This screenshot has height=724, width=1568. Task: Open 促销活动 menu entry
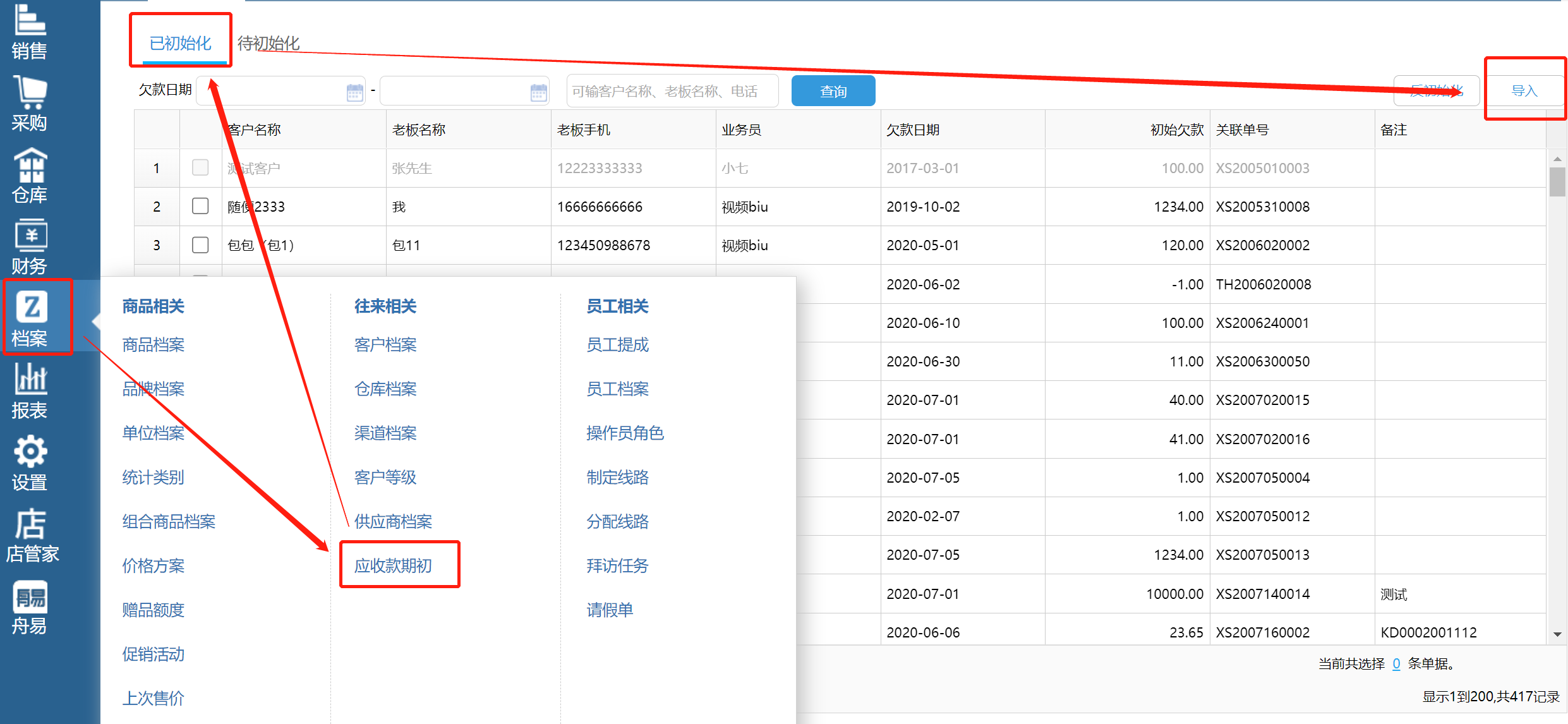point(154,655)
